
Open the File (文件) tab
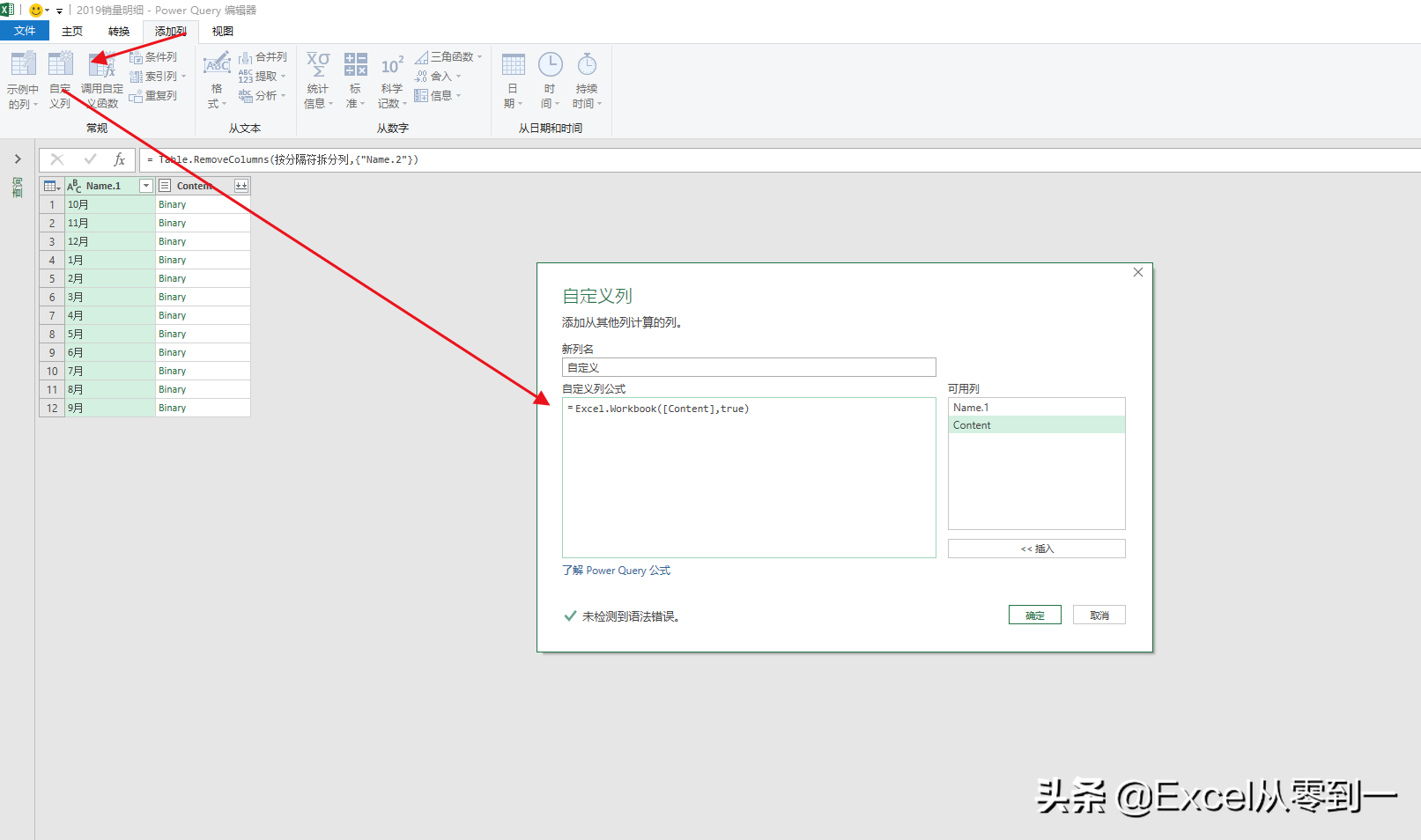coord(25,31)
